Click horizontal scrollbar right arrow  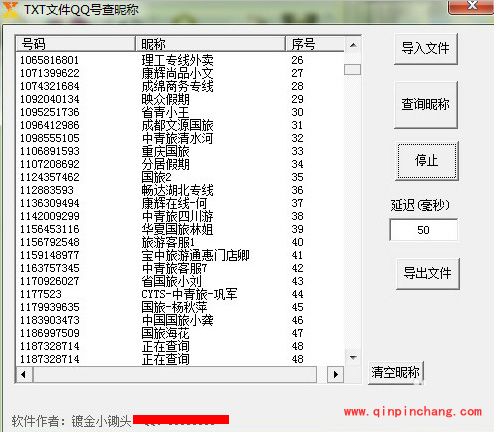336,374
